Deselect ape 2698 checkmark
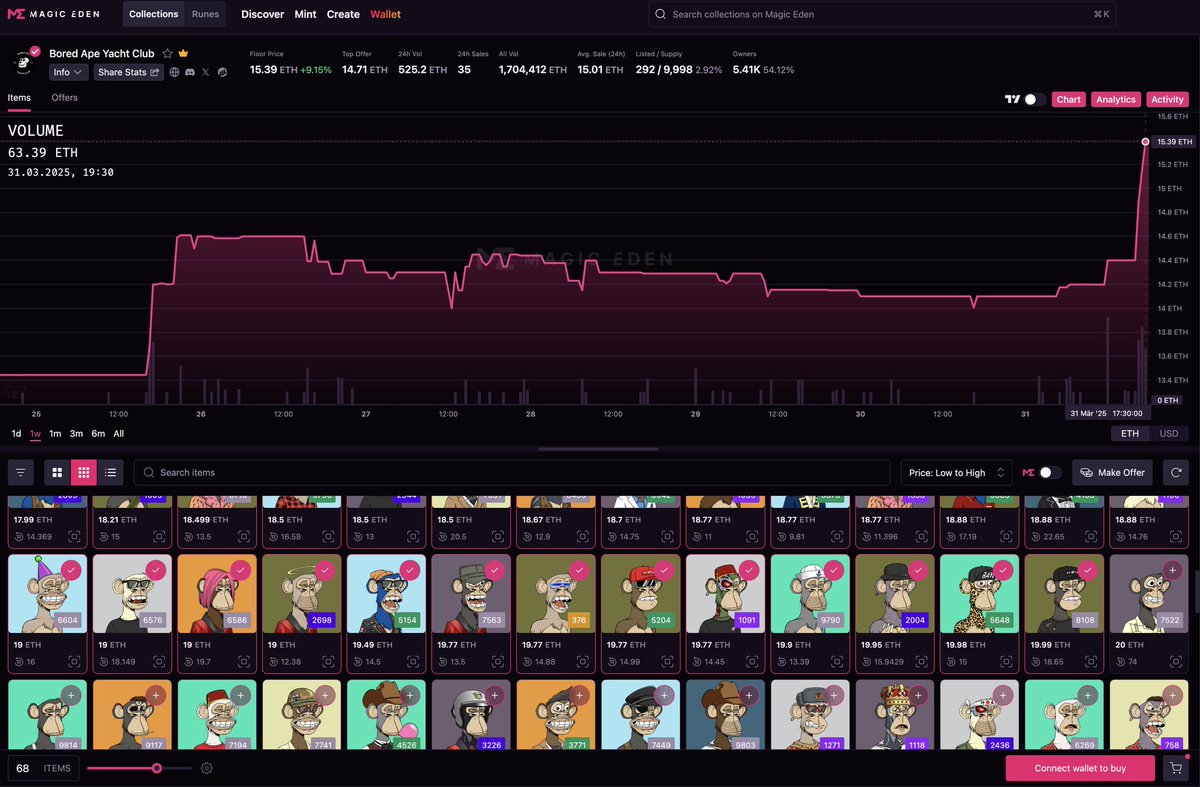This screenshot has height=787, width=1200. pyautogui.click(x=324, y=570)
